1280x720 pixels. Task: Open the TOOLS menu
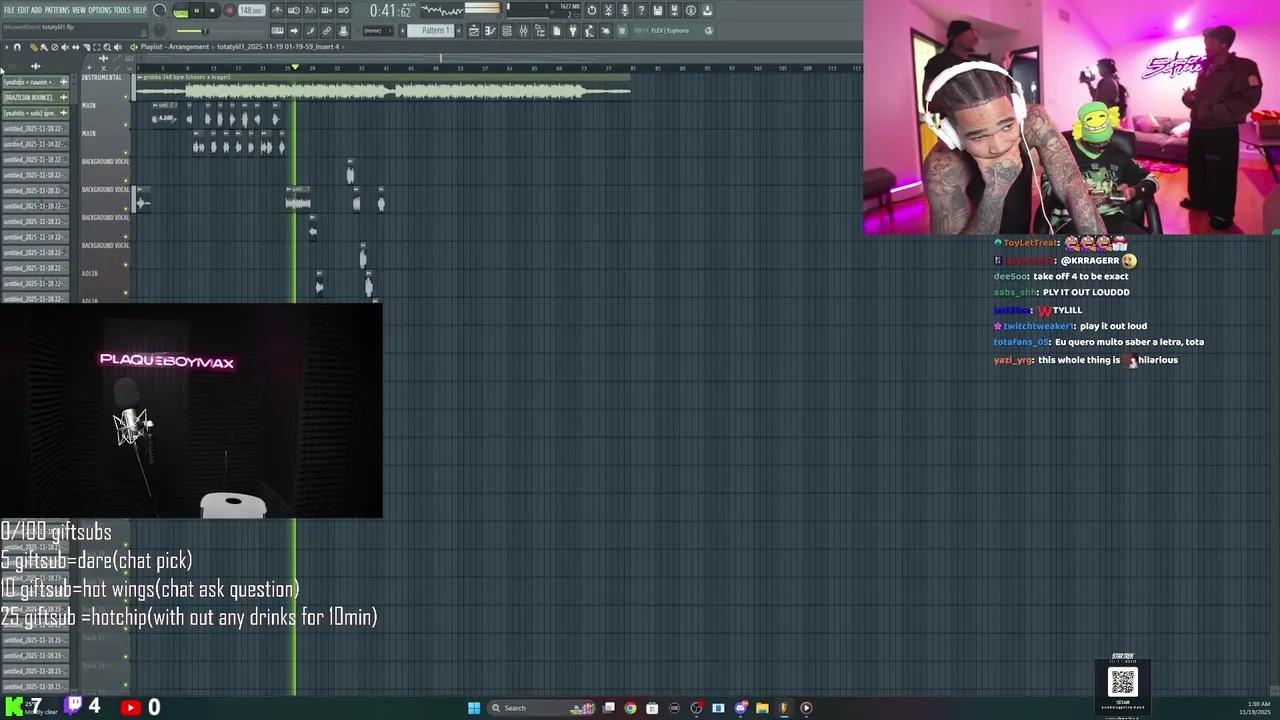[122, 10]
